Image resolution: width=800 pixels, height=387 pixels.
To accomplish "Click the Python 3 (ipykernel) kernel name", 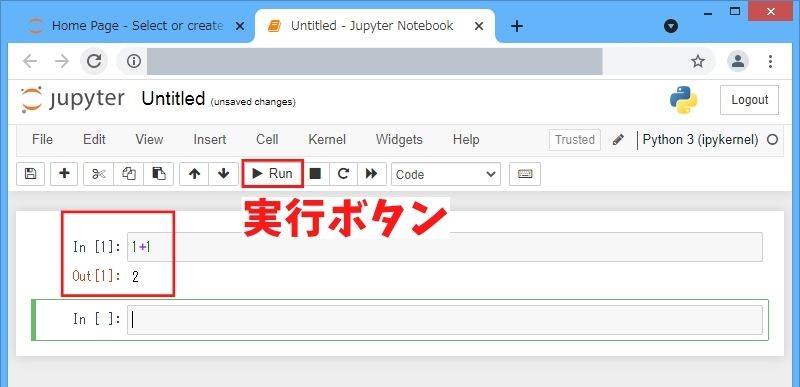I will click(x=701, y=140).
